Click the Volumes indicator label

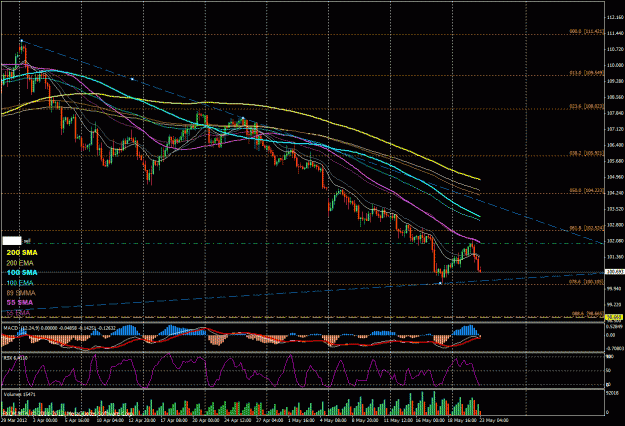(x=19, y=394)
